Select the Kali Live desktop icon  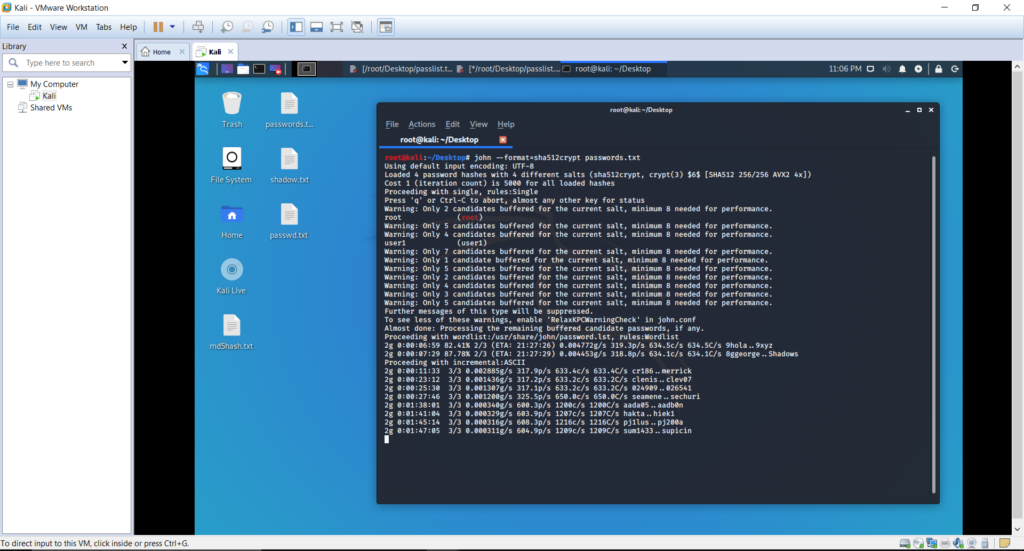tap(231, 276)
